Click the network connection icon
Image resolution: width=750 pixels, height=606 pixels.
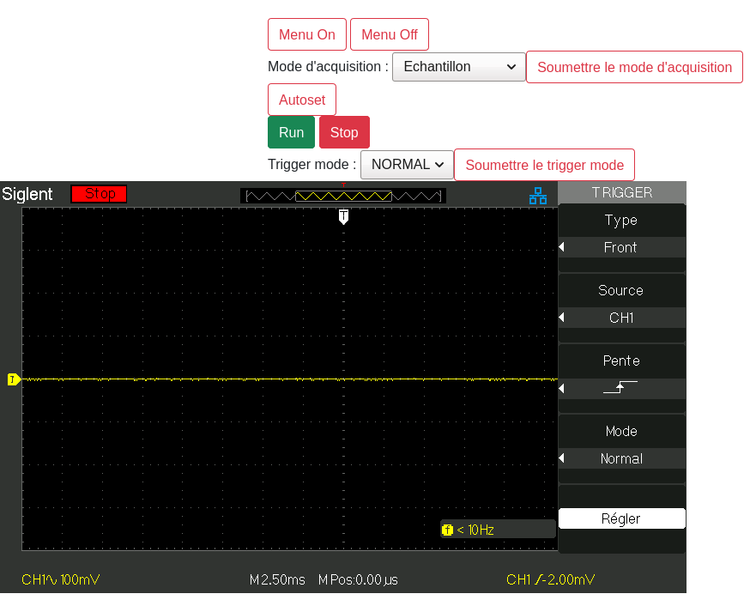click(538, 196)
